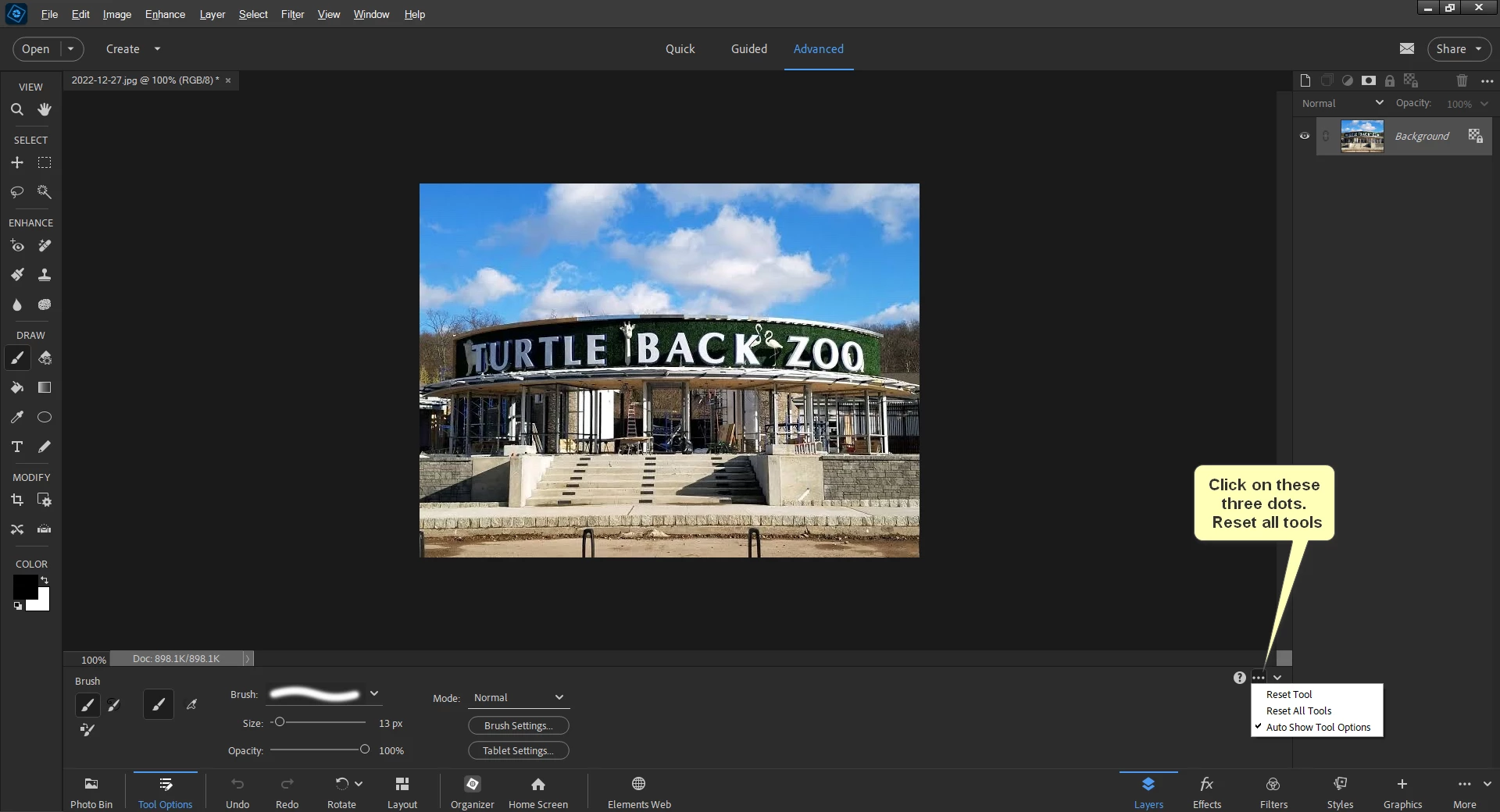The height and width of the screenshot is (812, 1500).
Task: Select the Pencil tool
Action: [45, 447]
